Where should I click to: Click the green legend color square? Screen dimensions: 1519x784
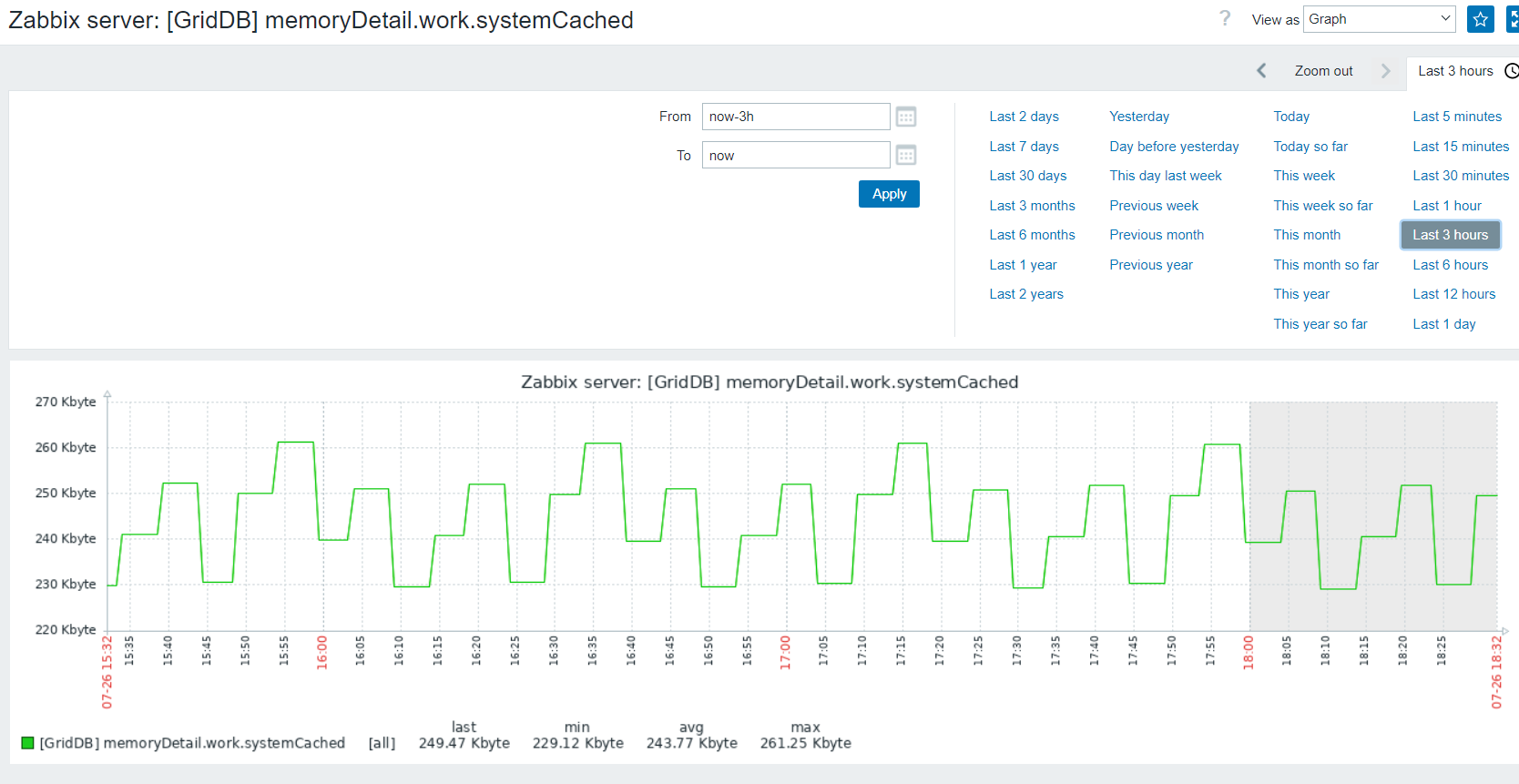[x=27, y=743]
